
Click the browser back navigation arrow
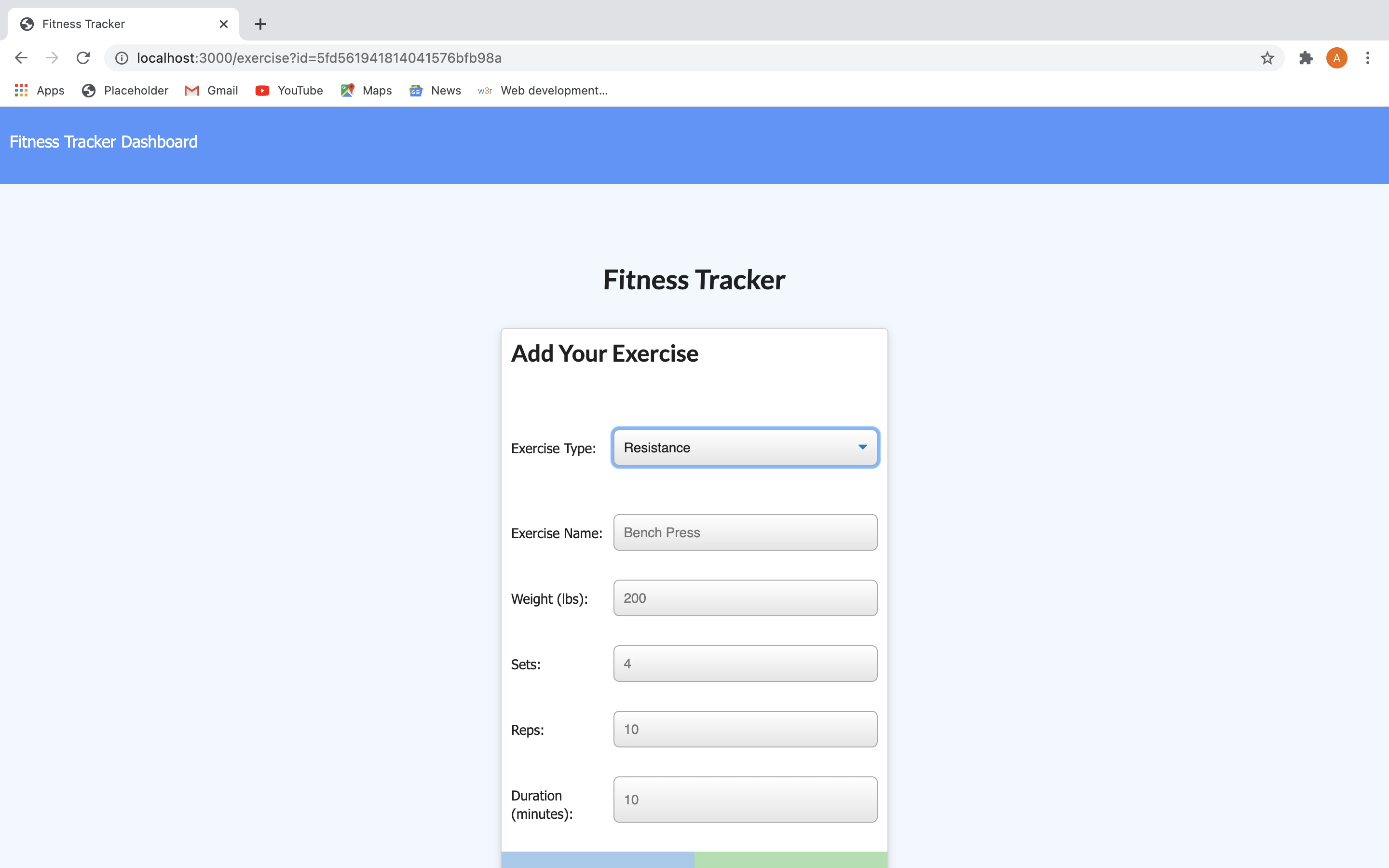(20, 57)
